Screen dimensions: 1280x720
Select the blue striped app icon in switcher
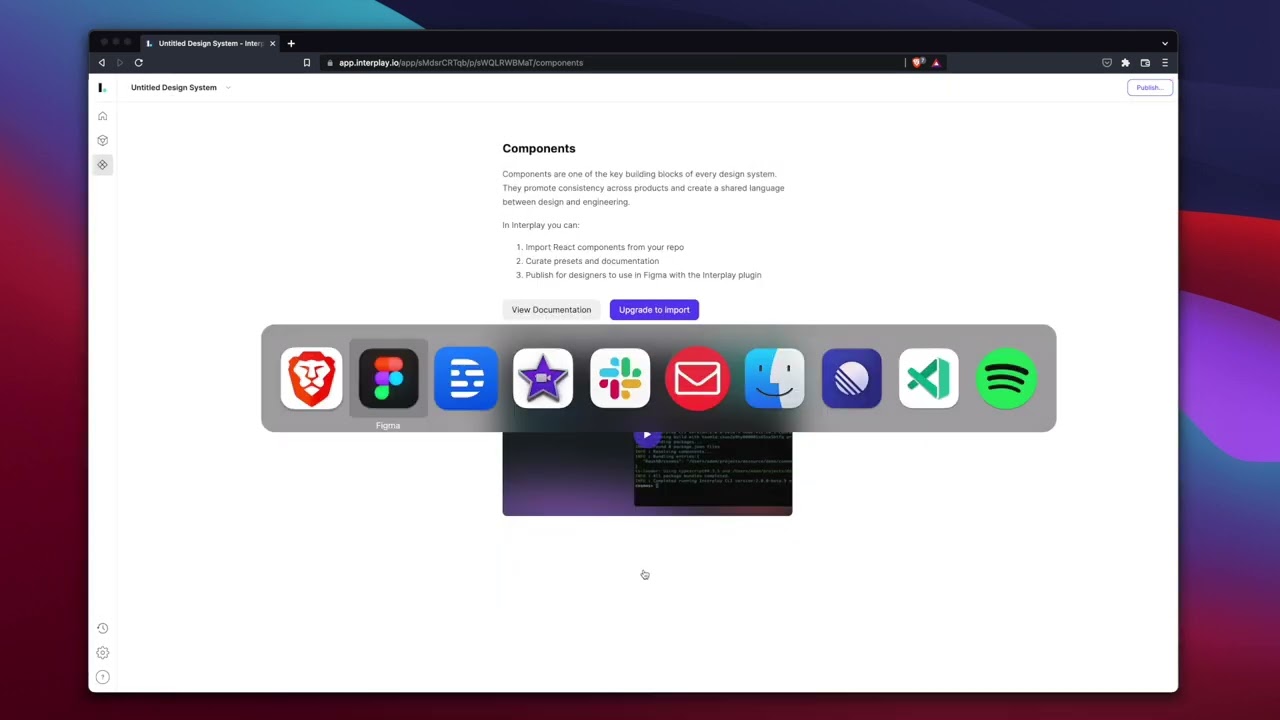click(466, 378)
